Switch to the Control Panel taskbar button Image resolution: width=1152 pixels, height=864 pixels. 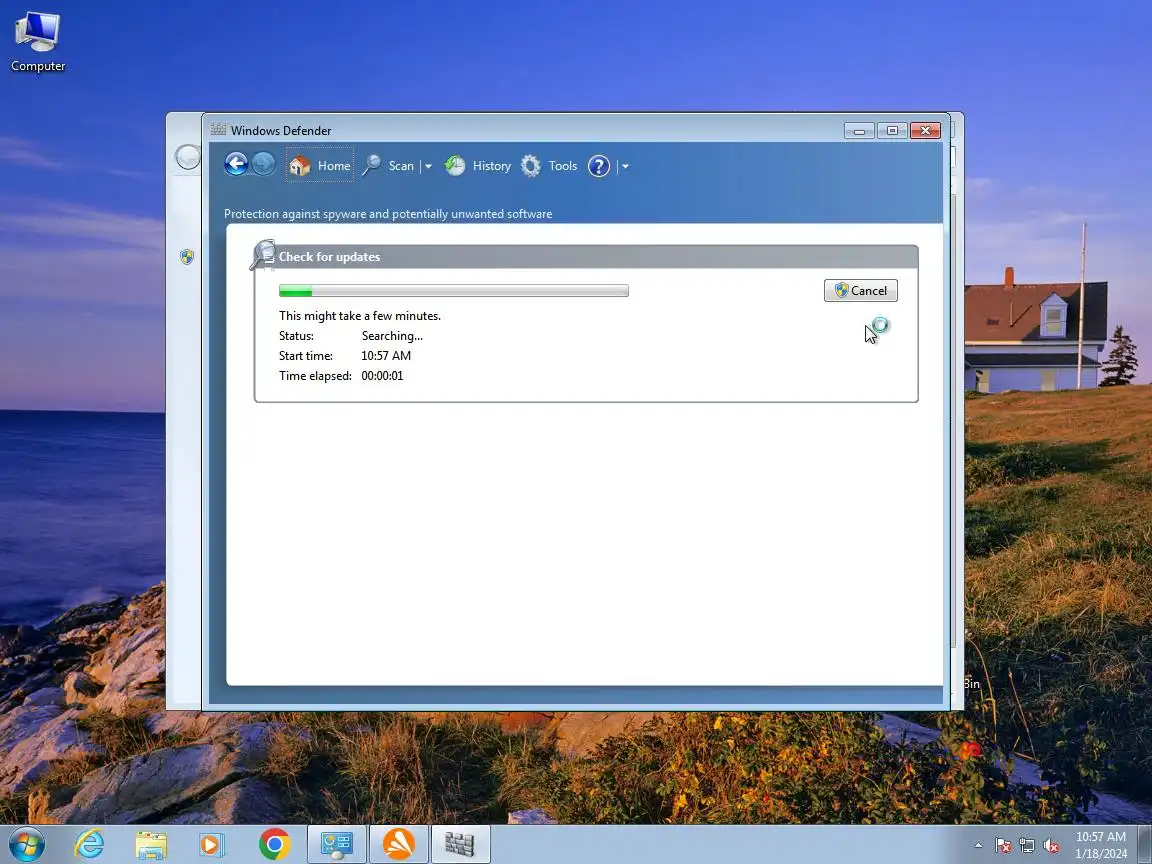(x=336, y=844)
